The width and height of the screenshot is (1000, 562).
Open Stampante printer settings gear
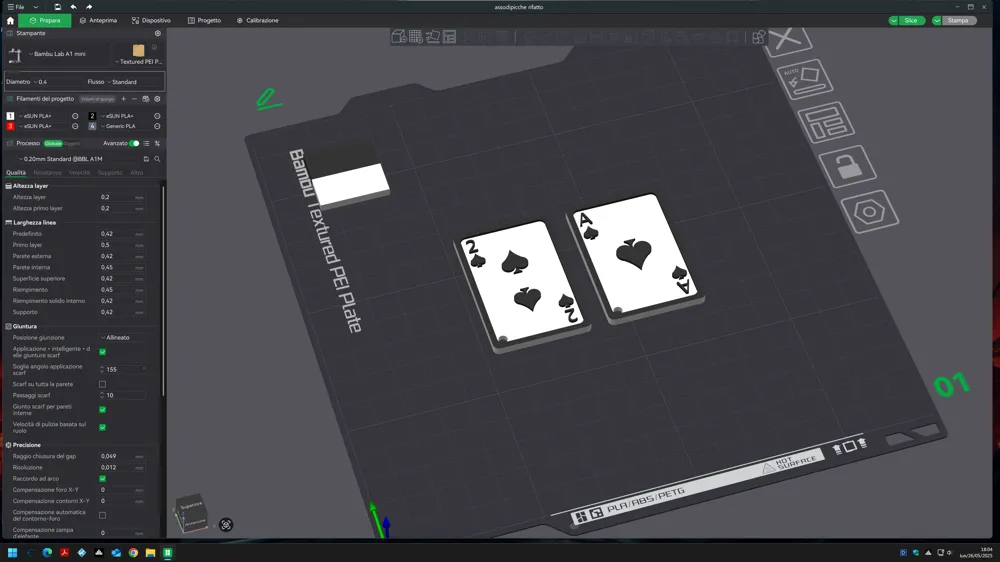pyautogui.click(x=158, y=33)
